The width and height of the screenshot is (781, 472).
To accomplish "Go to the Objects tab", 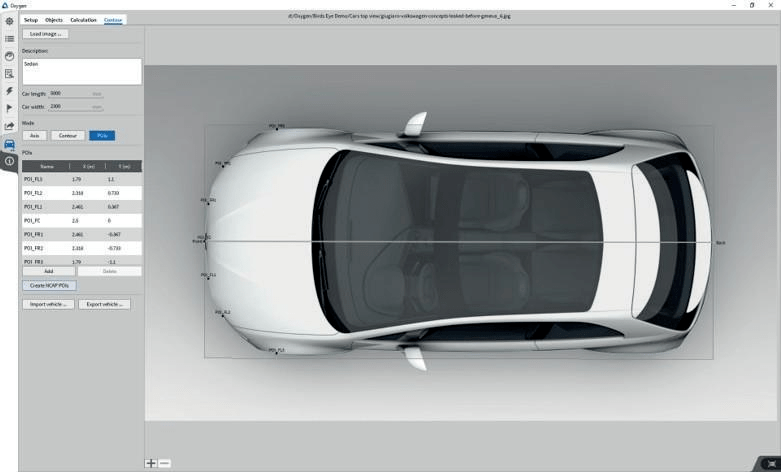I will click(x=54, y=20).
